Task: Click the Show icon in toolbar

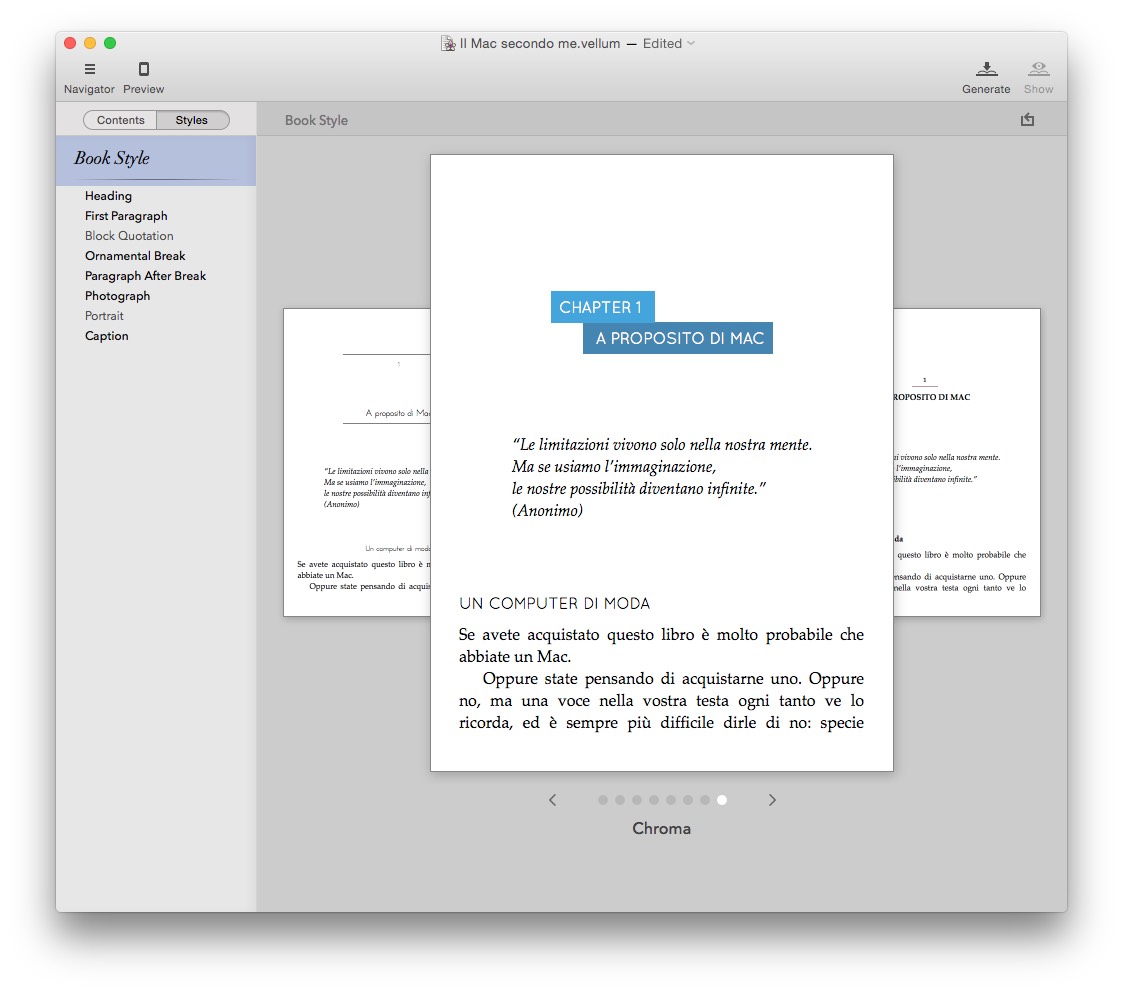Action: (1038, 69)
